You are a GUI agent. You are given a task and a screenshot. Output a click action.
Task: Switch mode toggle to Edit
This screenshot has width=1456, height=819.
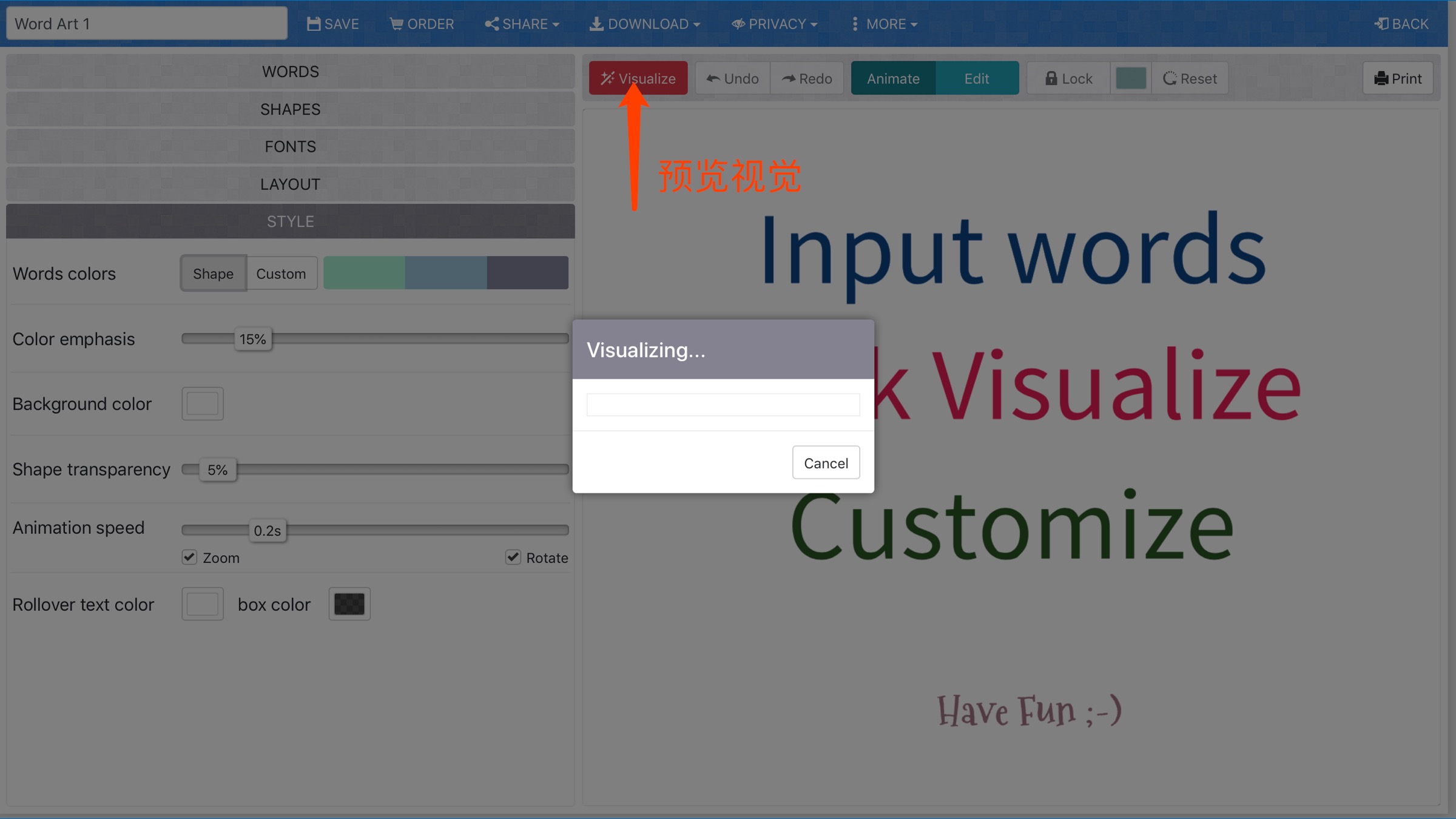[976, 78]
